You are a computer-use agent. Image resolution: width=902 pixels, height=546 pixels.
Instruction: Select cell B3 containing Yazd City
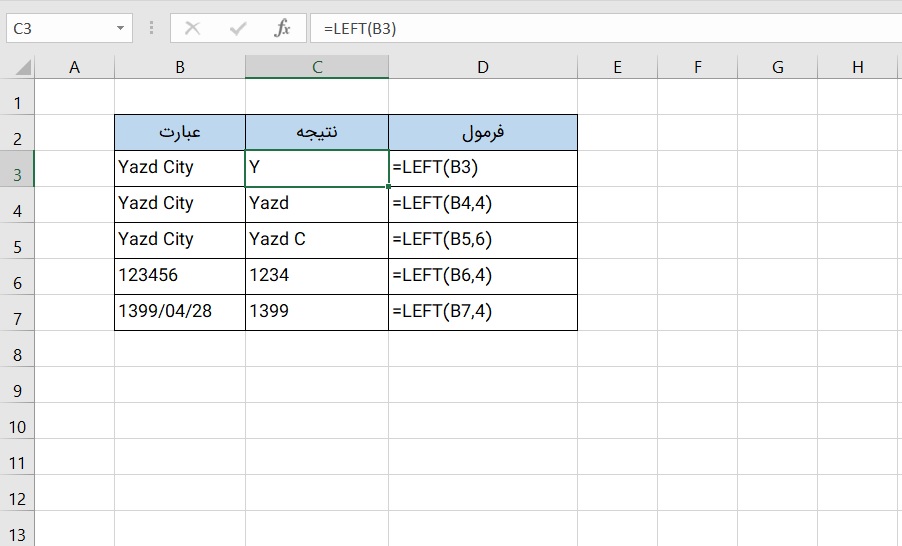[180, 168]
